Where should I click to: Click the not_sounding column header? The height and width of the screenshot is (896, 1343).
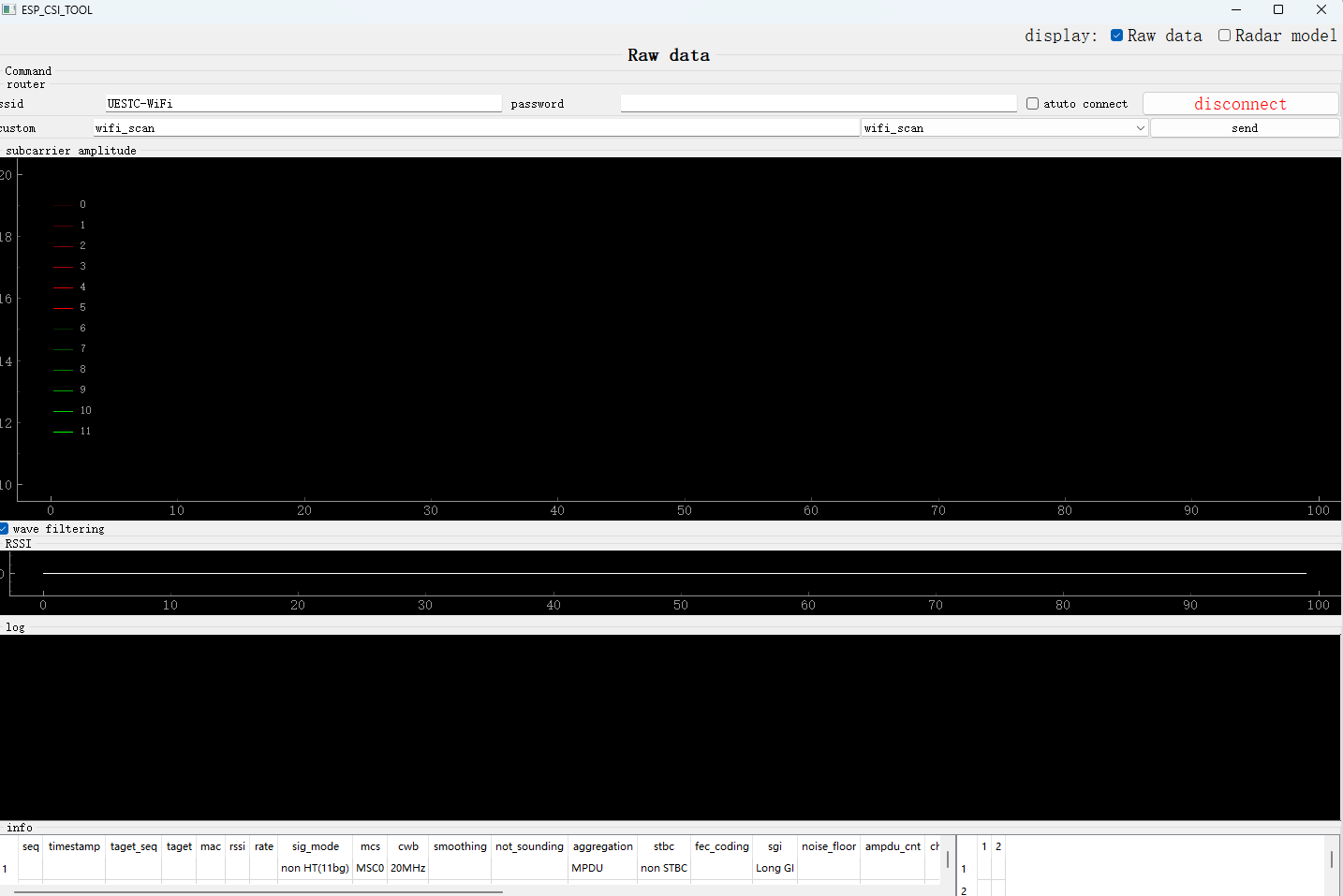point(529,846)
